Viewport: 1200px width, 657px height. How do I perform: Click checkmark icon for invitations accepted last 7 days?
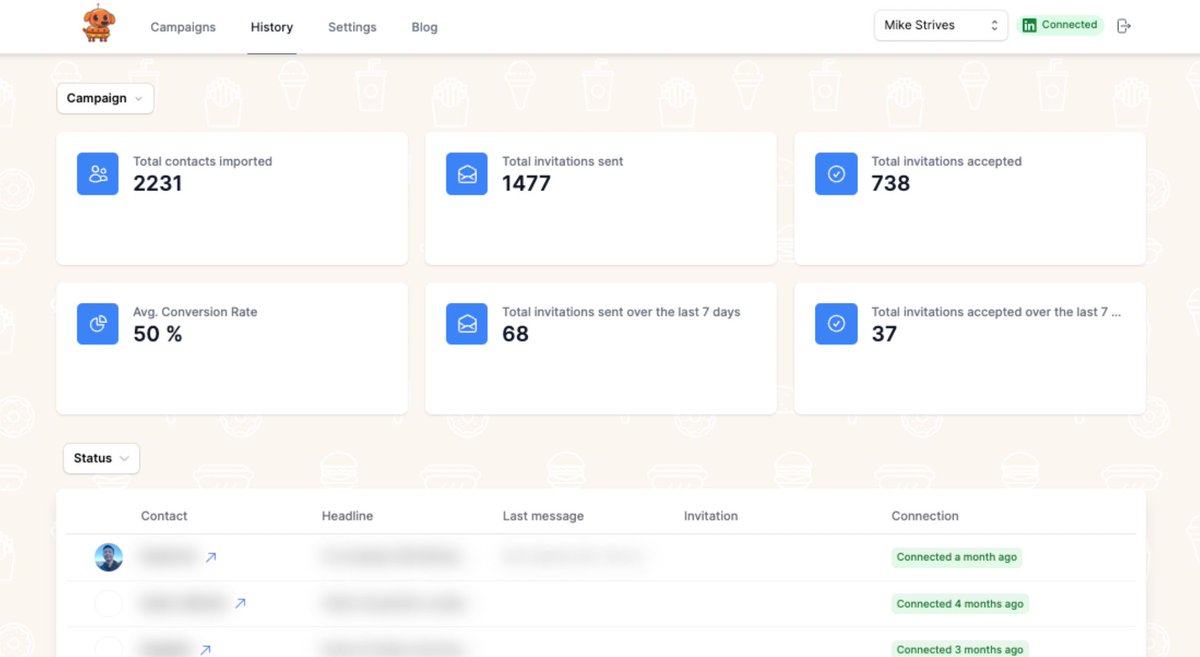coord(836,324)
